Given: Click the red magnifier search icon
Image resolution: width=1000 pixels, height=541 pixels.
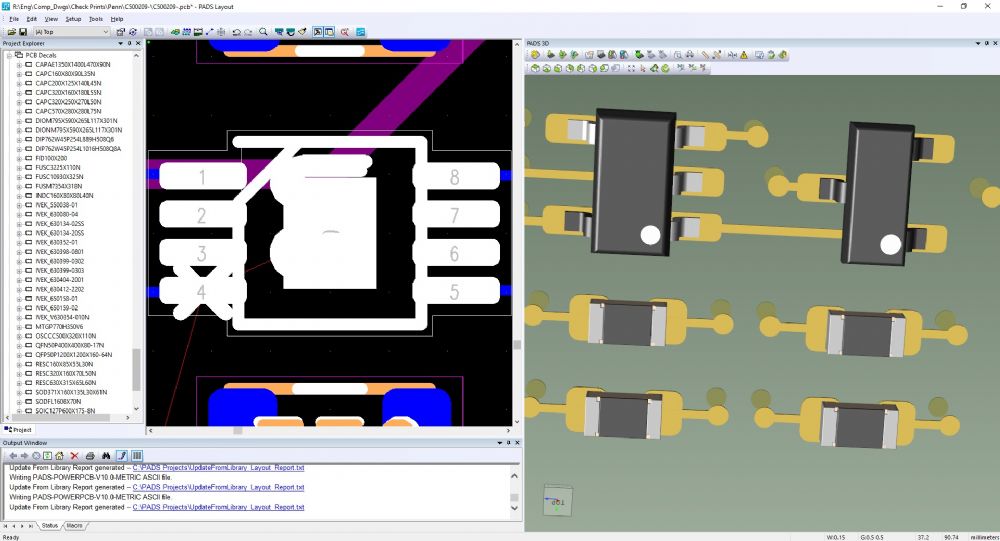Looking at the screenshot, I should [x=344, y=32].
